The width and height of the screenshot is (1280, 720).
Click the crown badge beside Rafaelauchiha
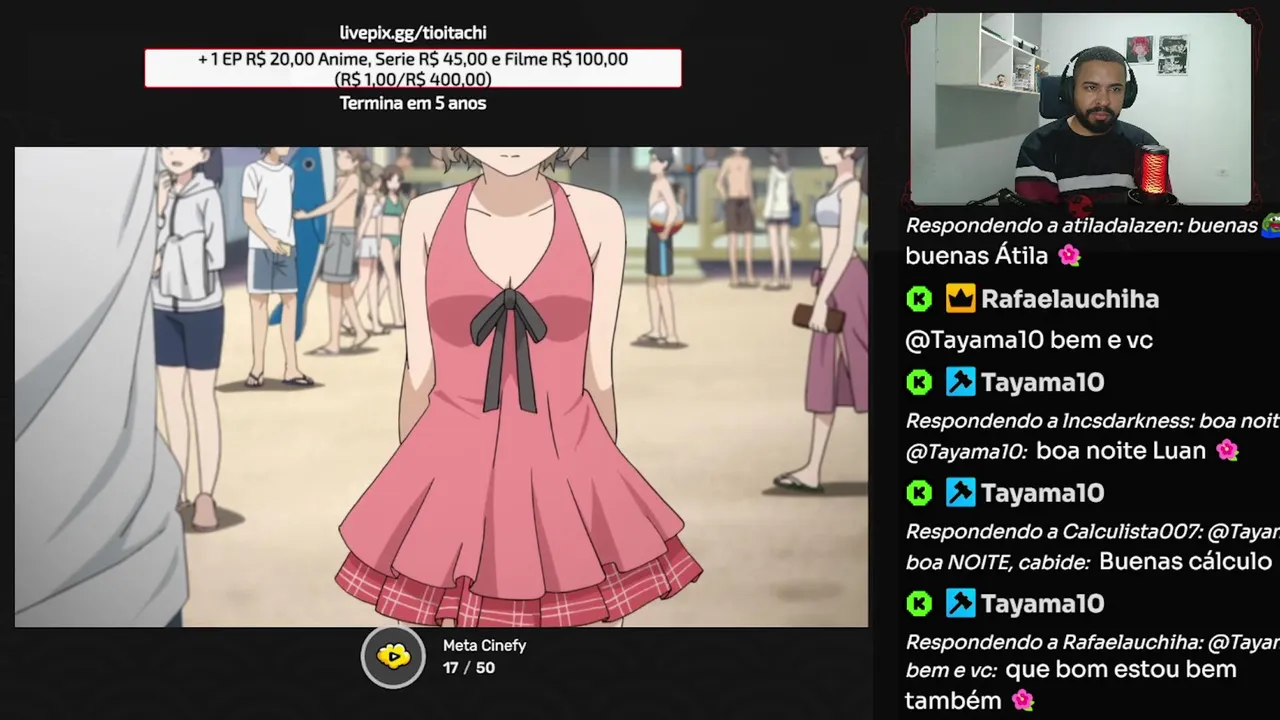pos(960,299)
